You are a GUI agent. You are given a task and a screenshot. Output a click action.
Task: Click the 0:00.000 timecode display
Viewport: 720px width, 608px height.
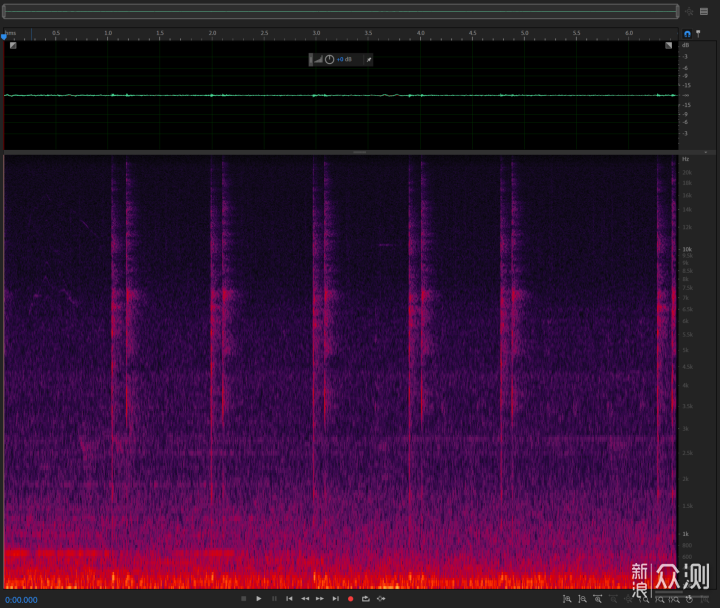tap(21, 600)
